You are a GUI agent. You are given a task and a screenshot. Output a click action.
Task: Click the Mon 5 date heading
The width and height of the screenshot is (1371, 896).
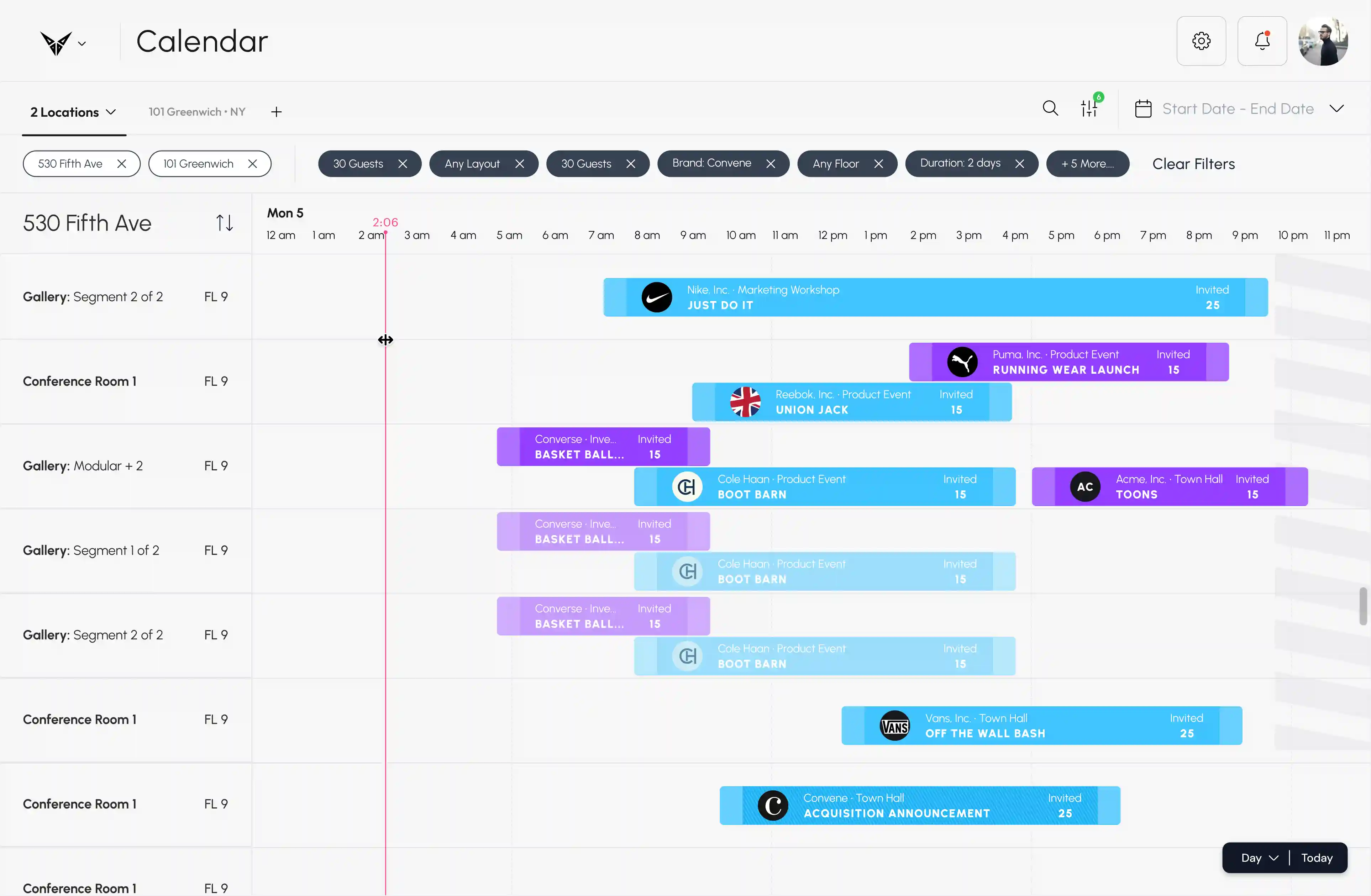point(285,213)
